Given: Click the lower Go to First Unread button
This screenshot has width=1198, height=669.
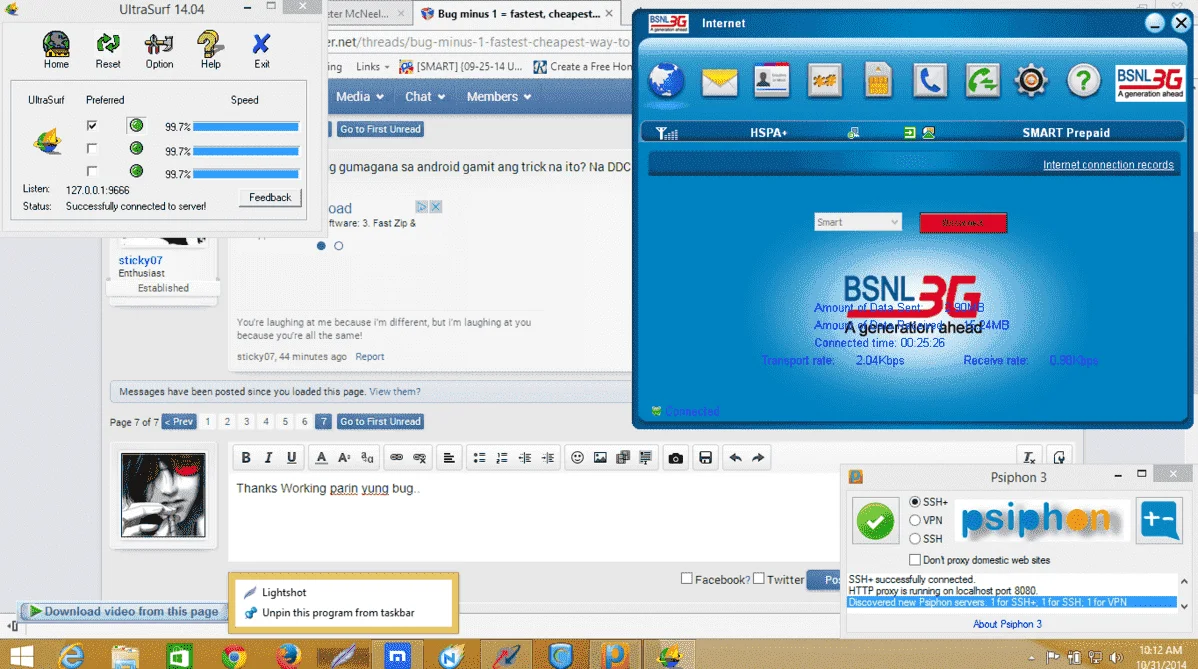Looking at the screenshot, I should click(380, 422).
